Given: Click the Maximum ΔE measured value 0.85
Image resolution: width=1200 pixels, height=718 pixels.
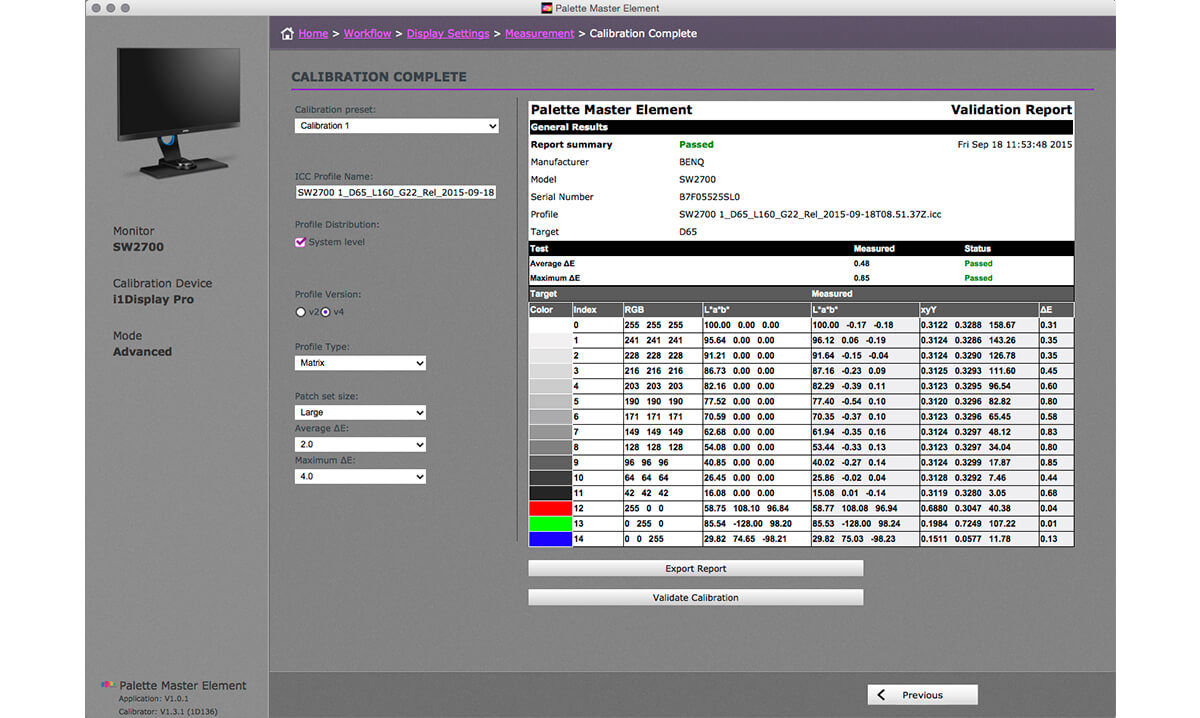Looking at the screenshot, I should (x=862, y=278).
